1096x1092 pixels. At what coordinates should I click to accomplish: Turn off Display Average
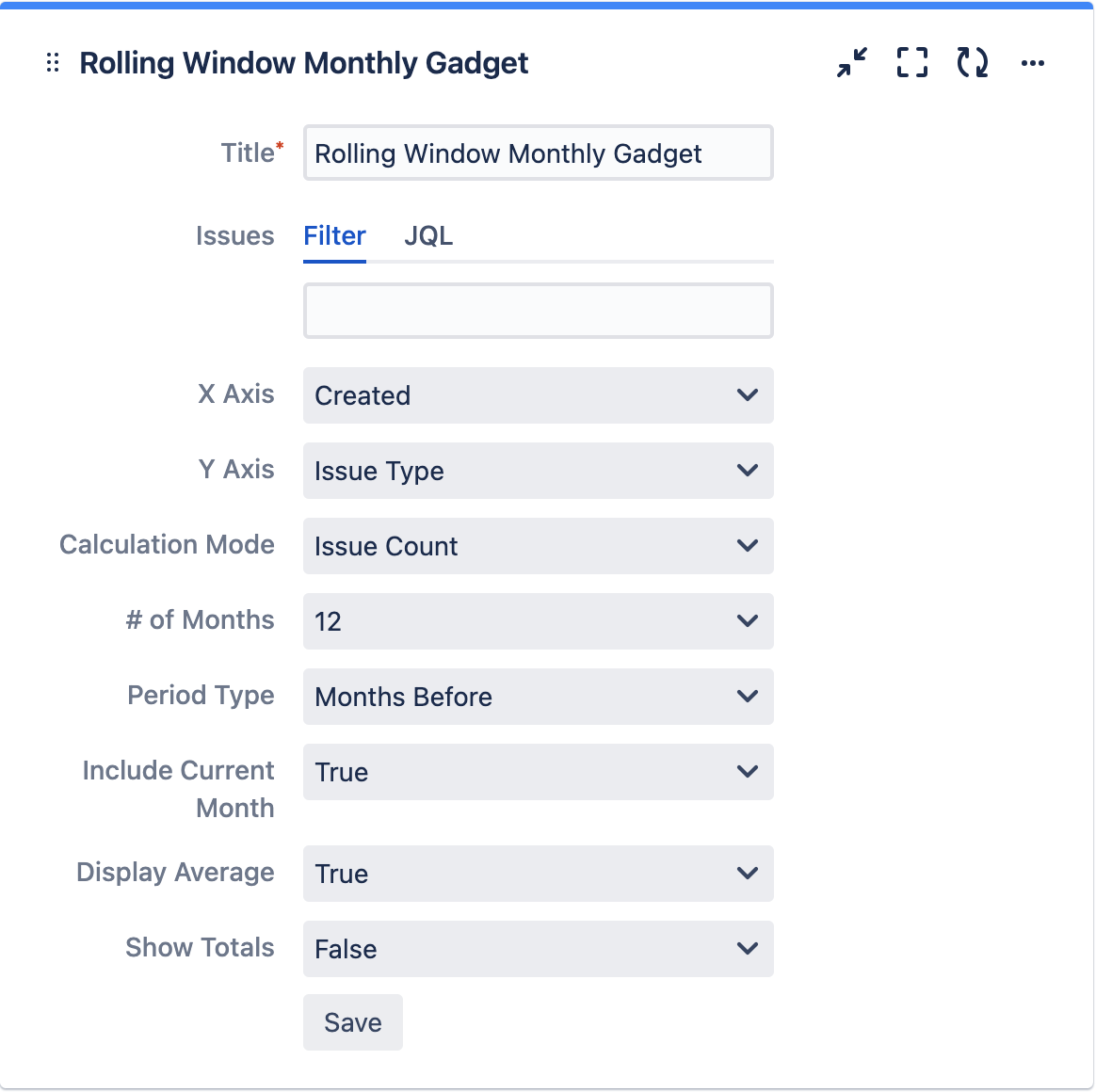tap(538, 874)
